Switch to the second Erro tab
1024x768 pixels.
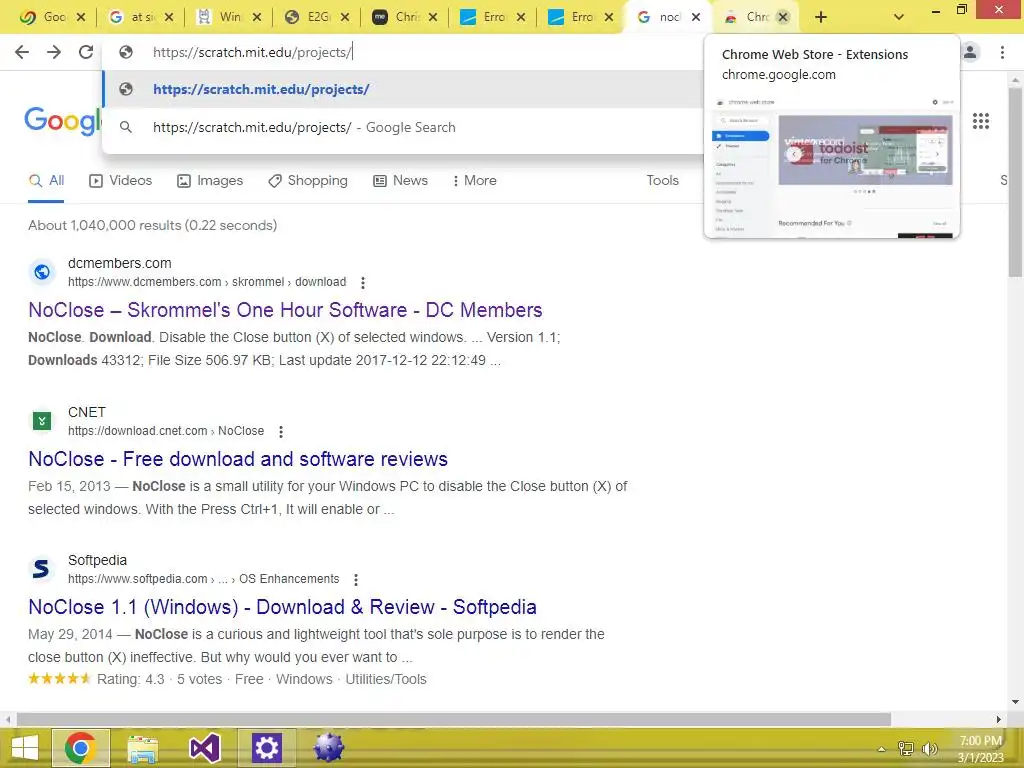click(573, 17)
